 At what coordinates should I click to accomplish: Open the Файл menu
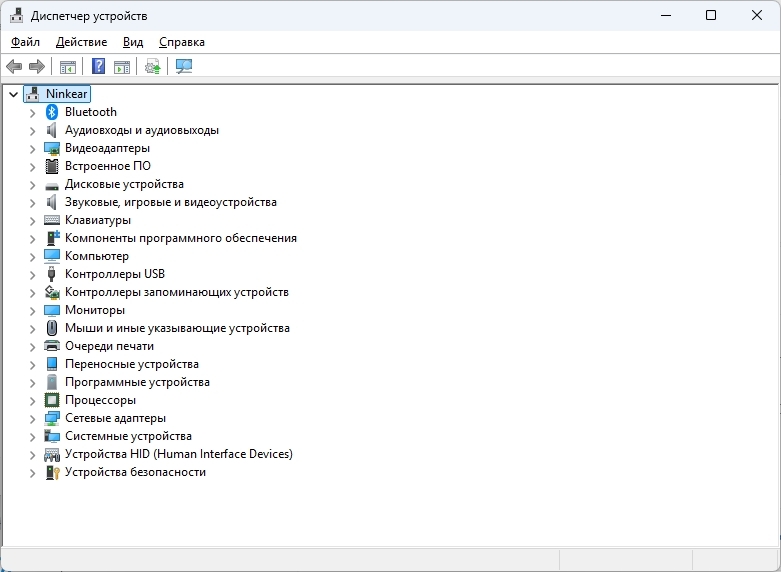pyautogui.click(x=25, y=42)
